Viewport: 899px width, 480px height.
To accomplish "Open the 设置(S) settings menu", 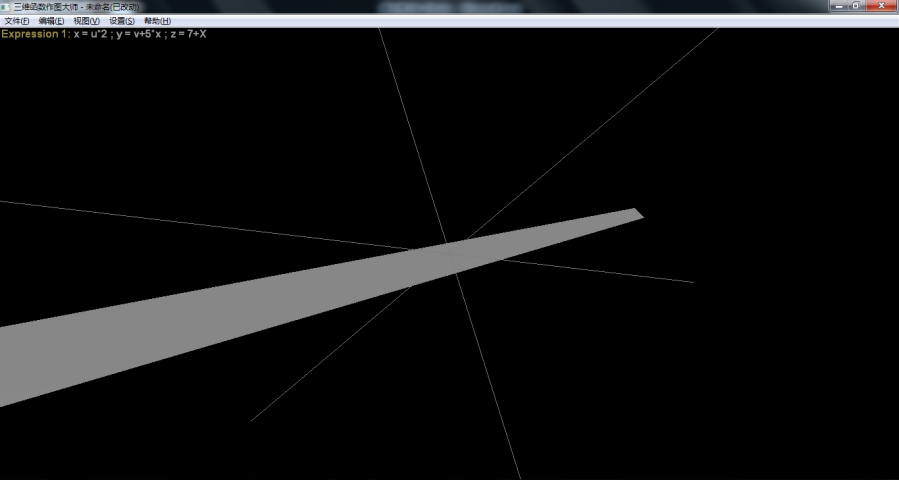I will click(122, 21).
